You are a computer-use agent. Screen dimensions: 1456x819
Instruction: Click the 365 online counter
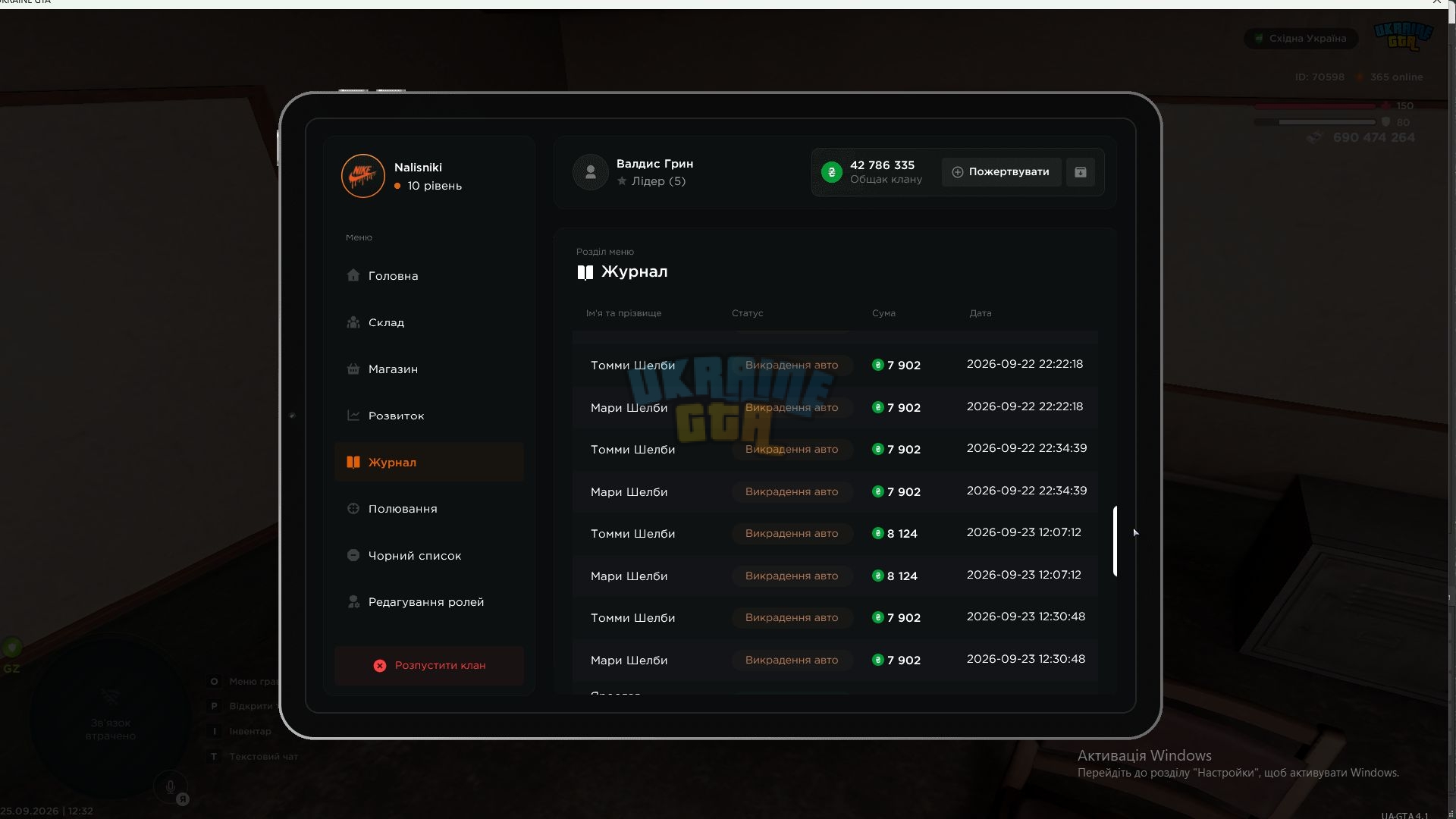point(1396,77)
